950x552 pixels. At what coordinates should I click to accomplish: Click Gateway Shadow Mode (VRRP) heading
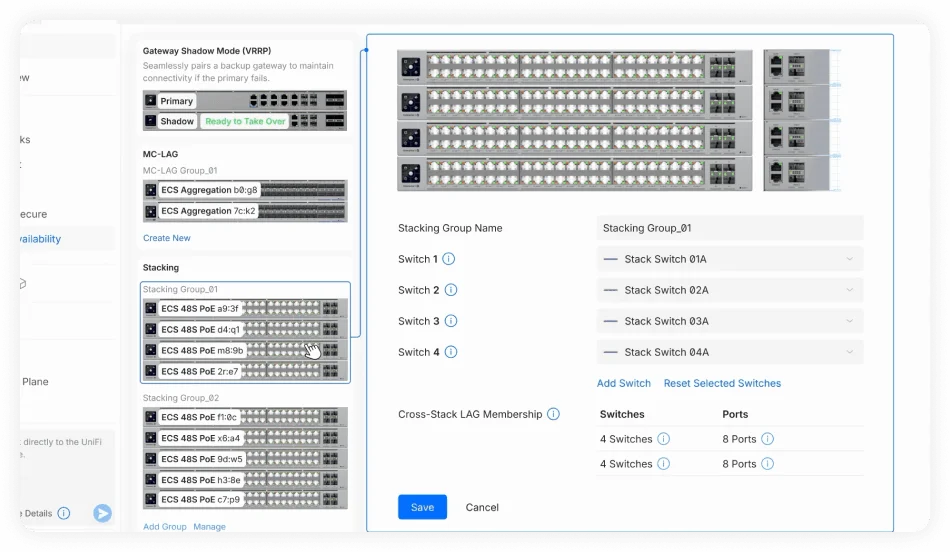[x=207, y=51]
